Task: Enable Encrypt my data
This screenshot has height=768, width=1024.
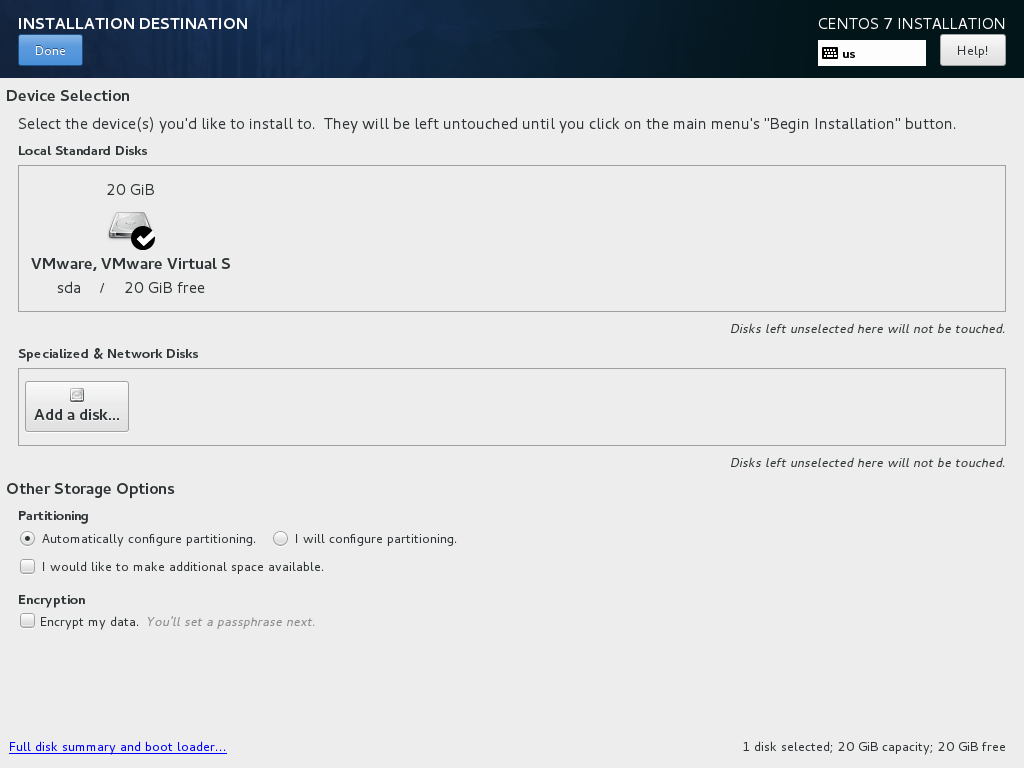Action: click(x=27, y=620)
